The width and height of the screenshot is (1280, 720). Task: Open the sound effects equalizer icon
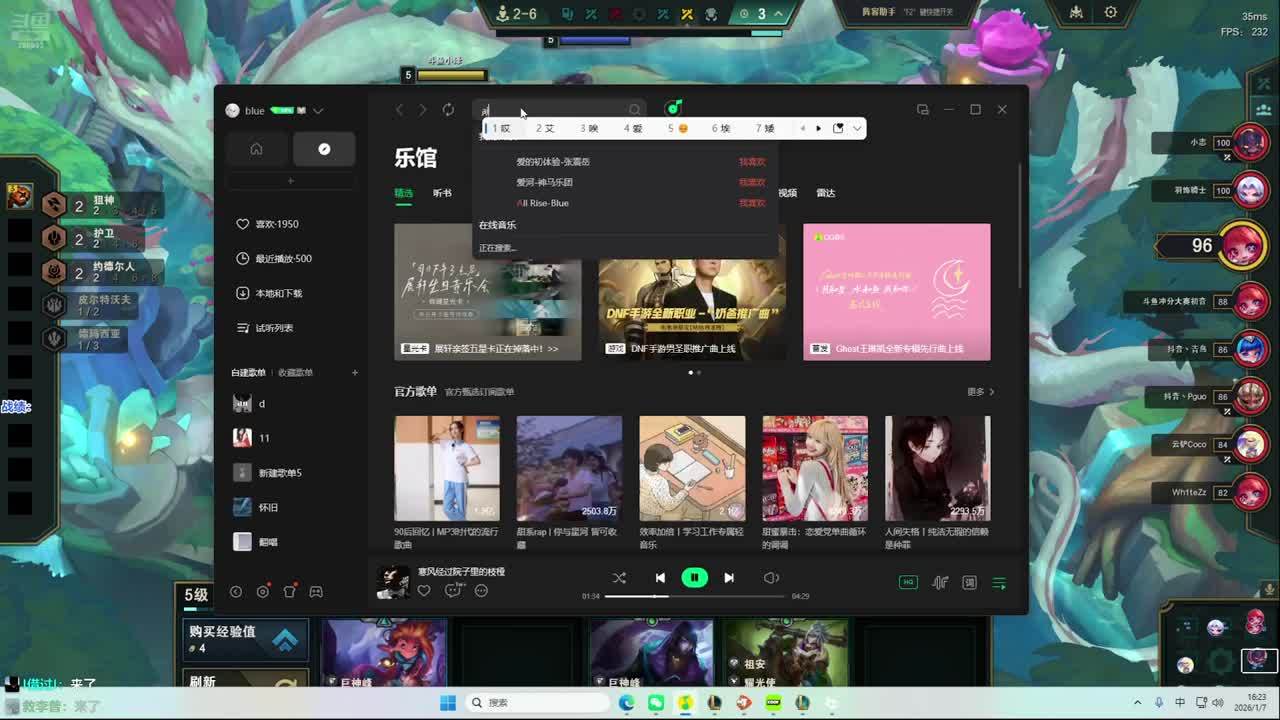pyautogui.click(x=940, y=582)
